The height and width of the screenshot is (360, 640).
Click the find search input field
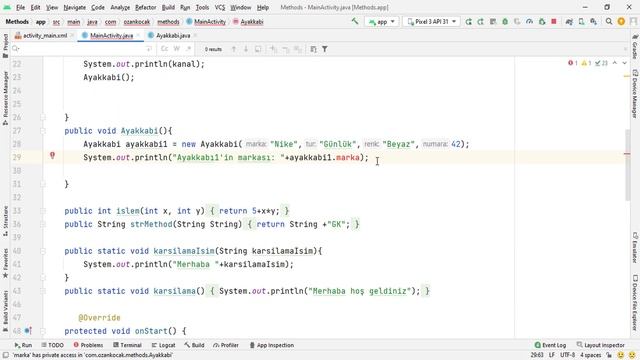coord(82,49)
